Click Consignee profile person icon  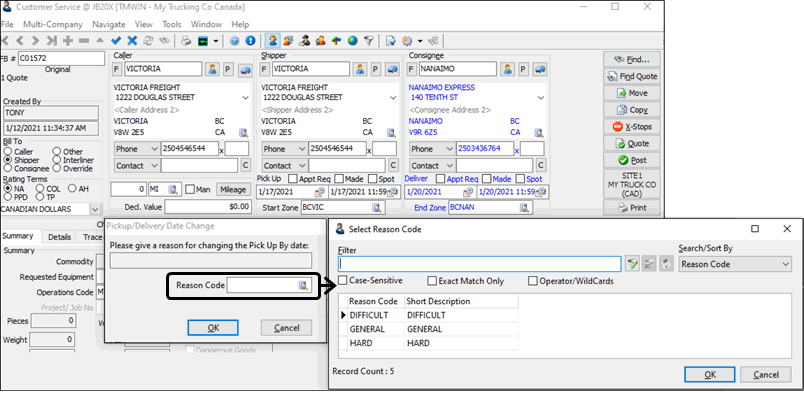[x=507, y=69]
